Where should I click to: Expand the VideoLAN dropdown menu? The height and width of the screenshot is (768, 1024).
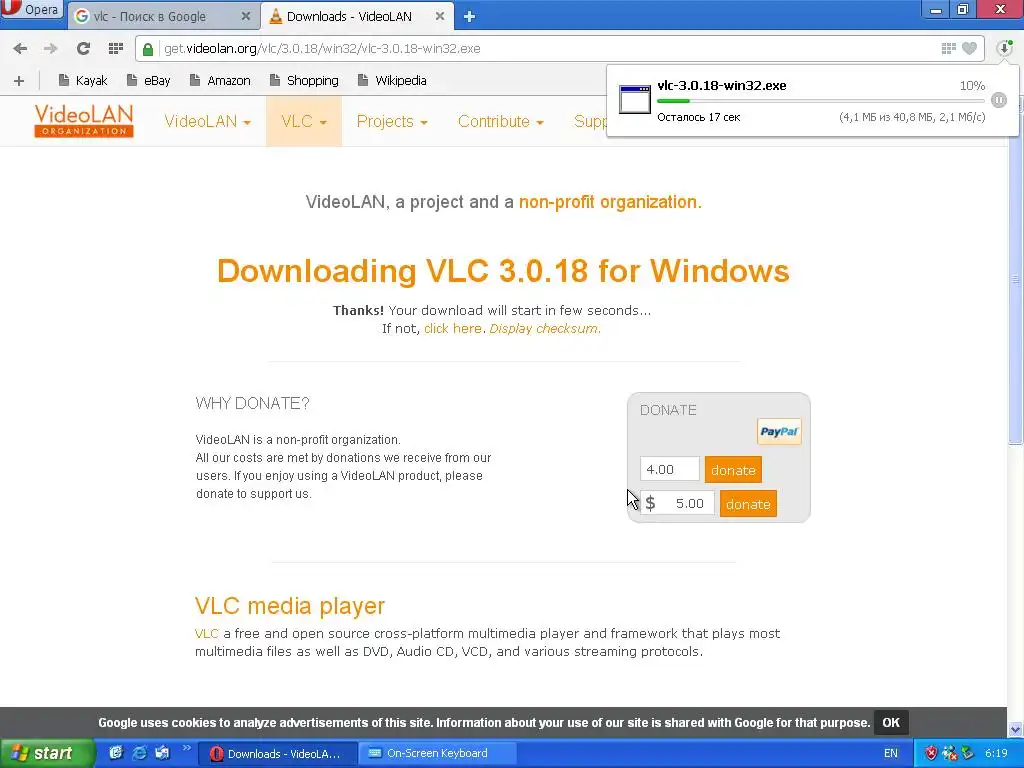[208, 121]
